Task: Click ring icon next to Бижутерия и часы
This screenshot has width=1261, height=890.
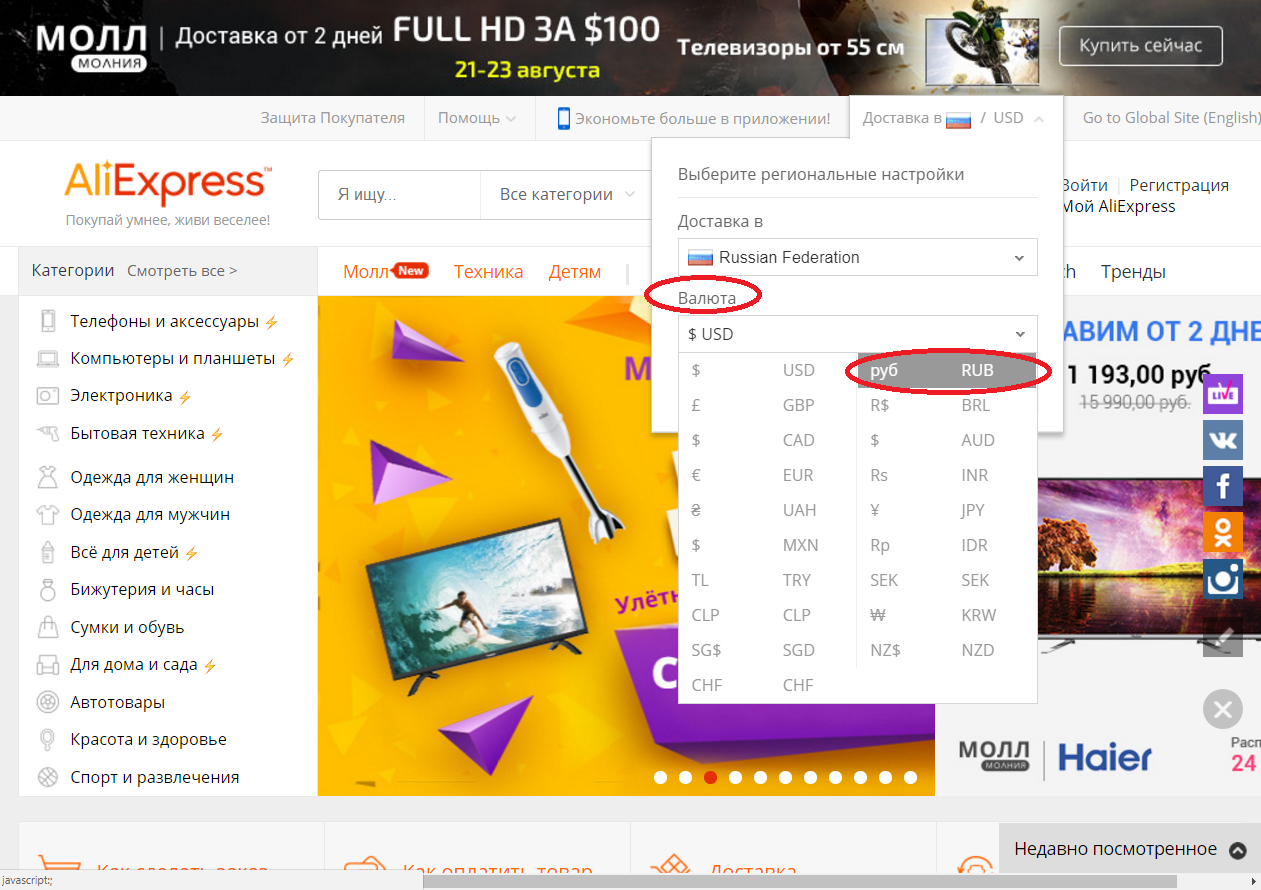Action: pyautogui.click(x=47, y=590)
